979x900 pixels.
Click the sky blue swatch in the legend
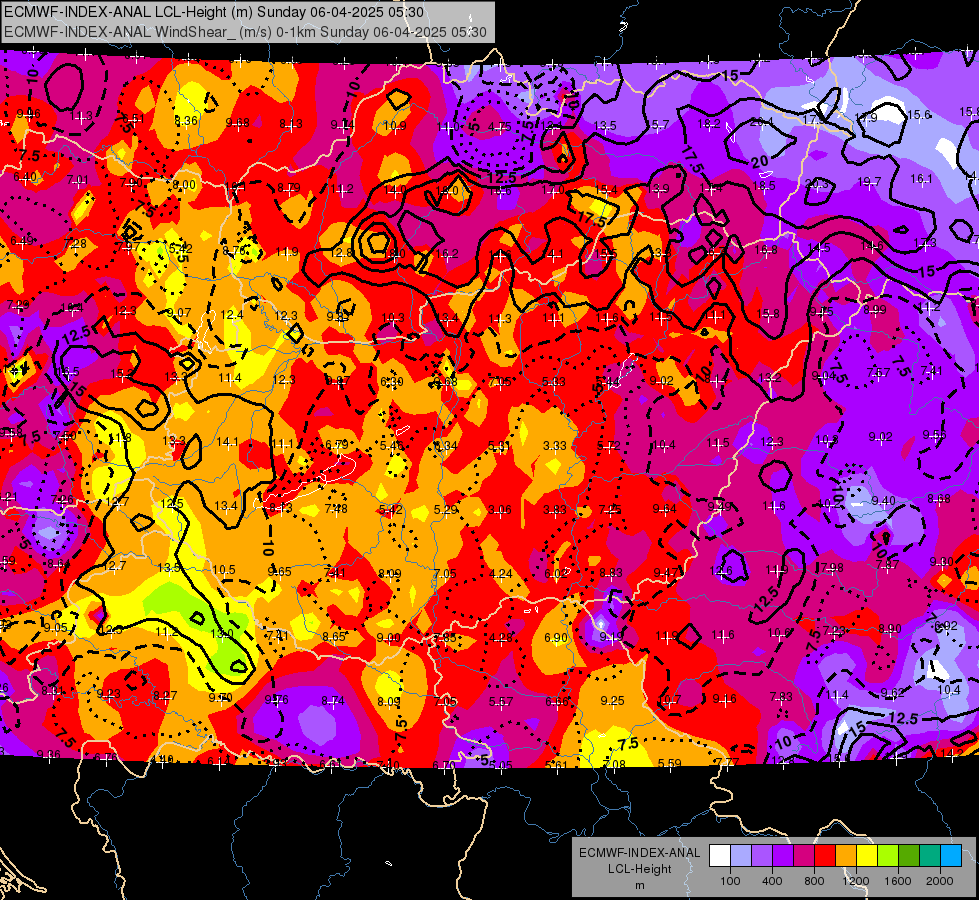[951, 856]
